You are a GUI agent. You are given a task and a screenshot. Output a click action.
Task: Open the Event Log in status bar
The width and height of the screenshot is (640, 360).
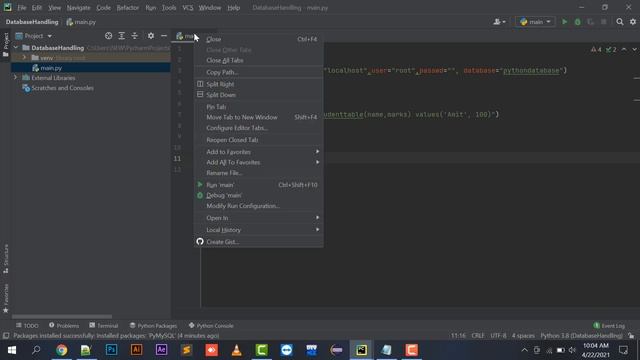click(x=609, y=326)
